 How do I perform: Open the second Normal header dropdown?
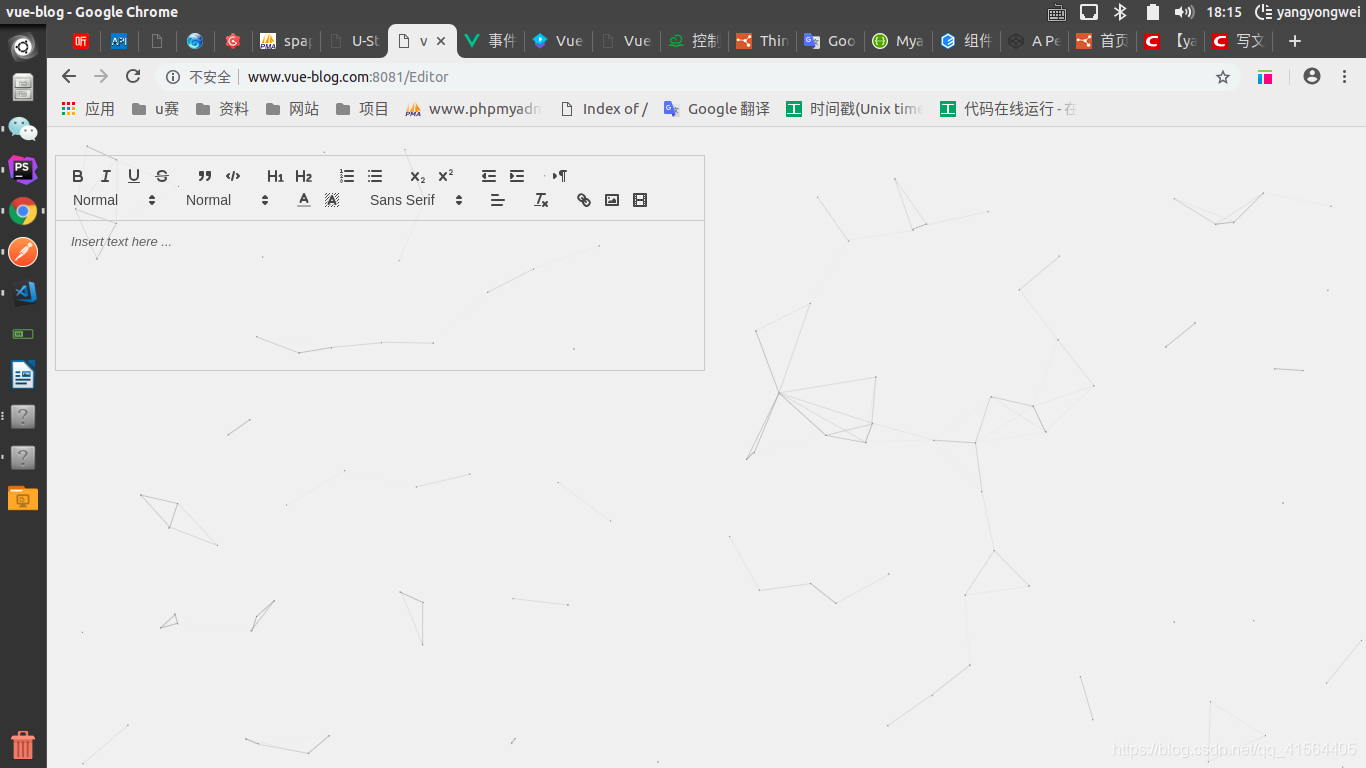[x=228, y=200]
